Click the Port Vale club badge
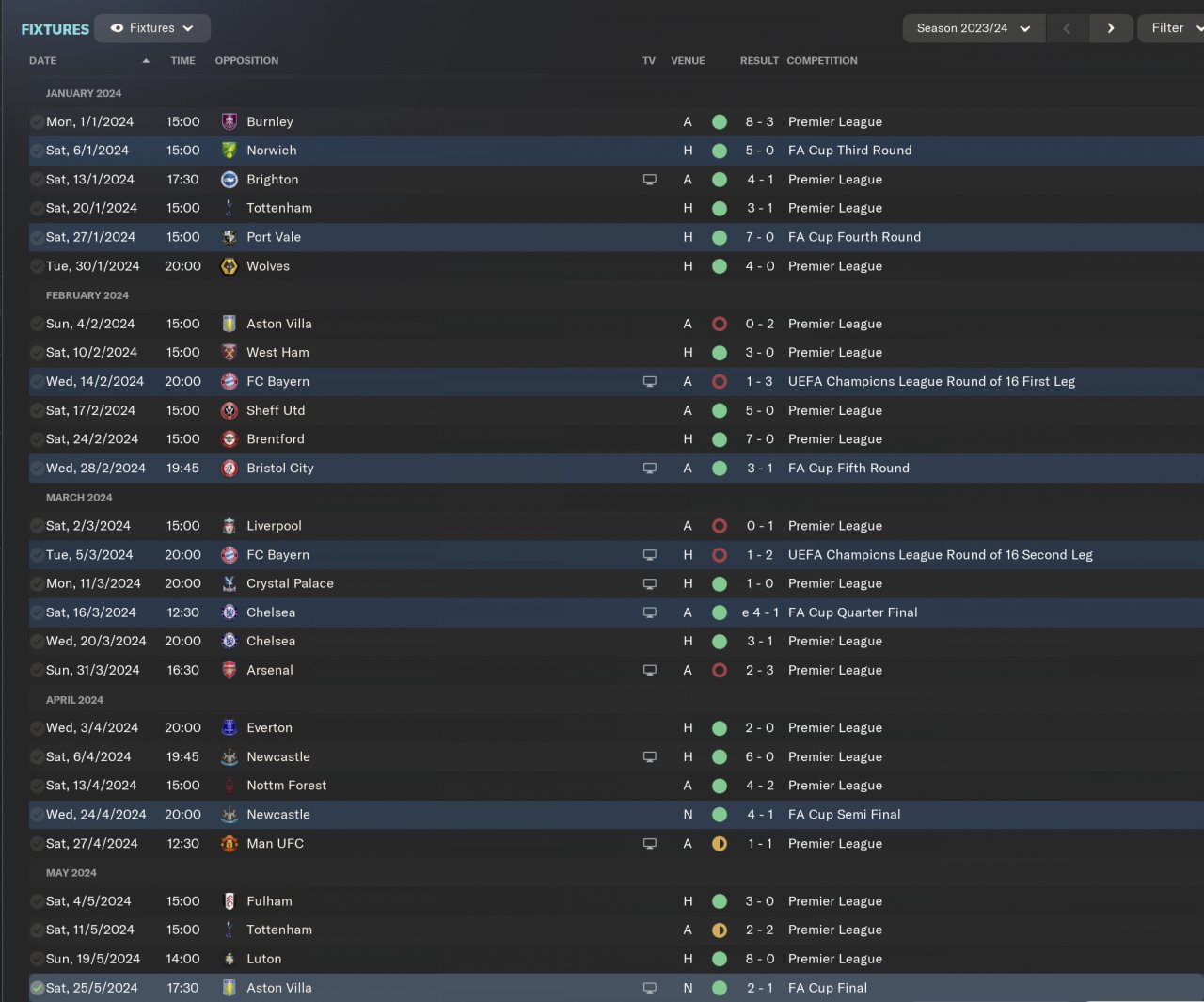Image resolution: width=1204 pixels, height=1002 pixels. [x=229, y=237]
